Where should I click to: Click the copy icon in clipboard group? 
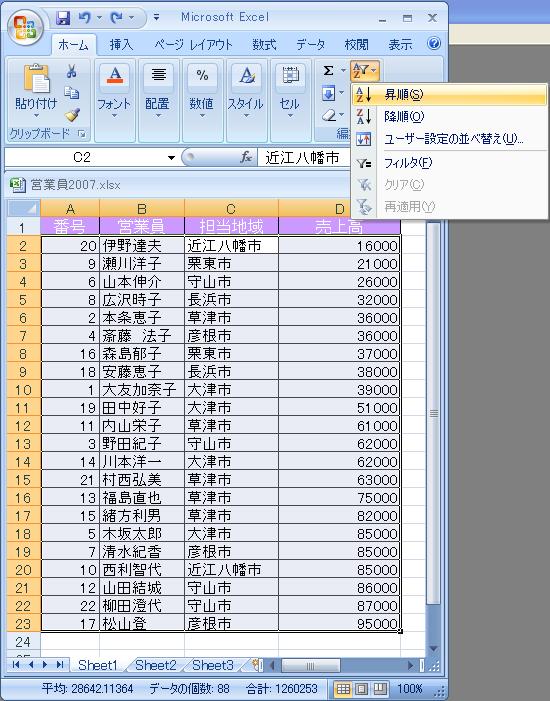point(72,93)
